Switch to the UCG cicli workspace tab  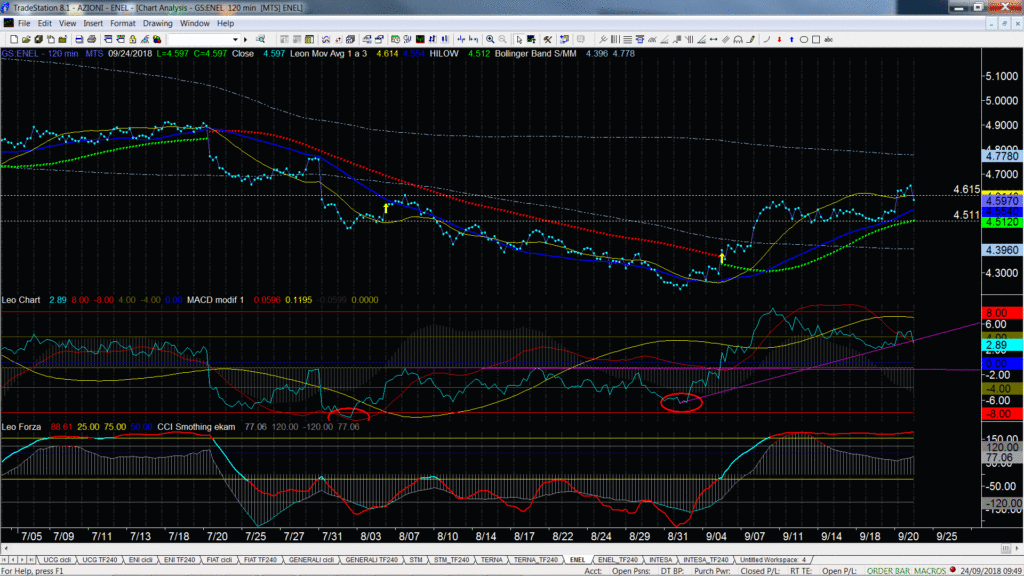[57, 560]
